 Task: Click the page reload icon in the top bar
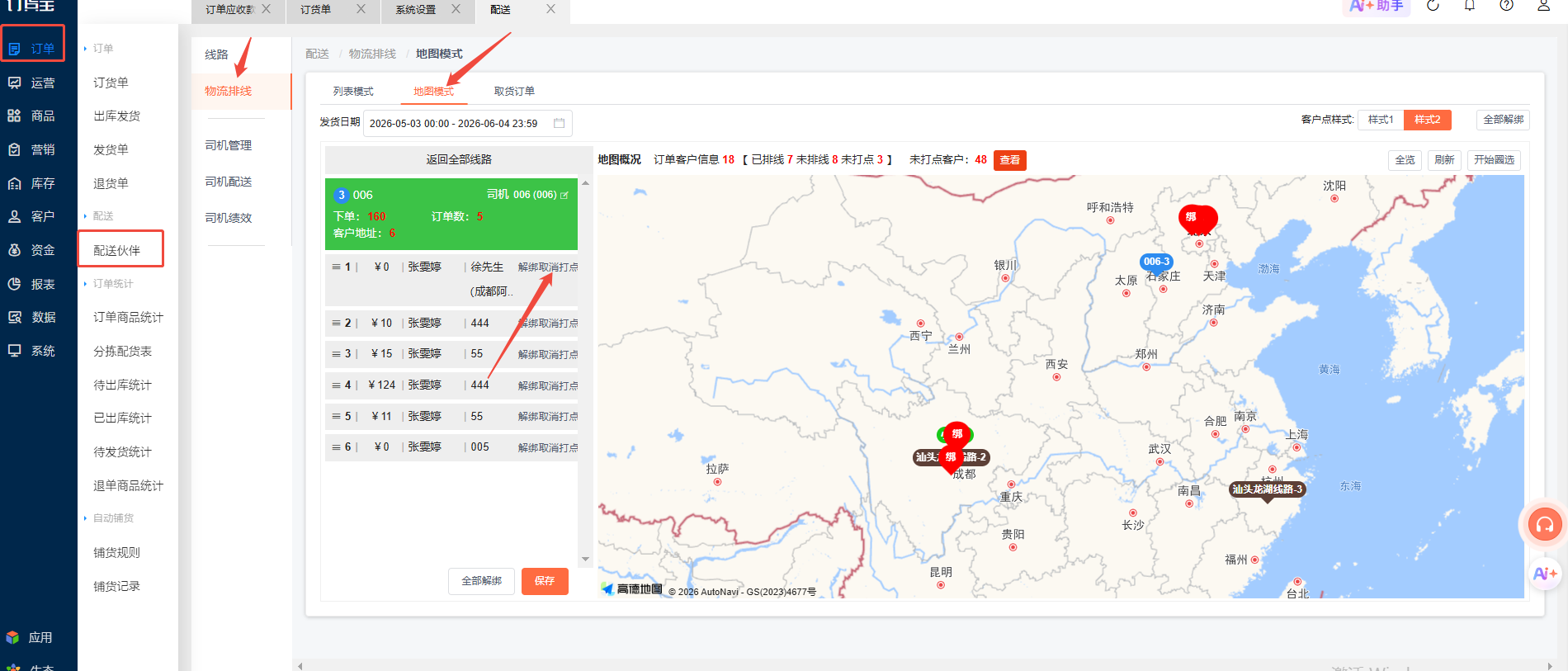pyautogui.click(x=1433, y=6)
